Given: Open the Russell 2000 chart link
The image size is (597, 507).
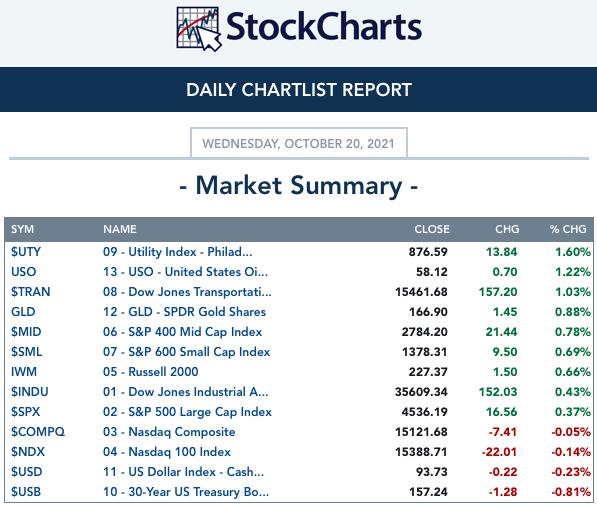Looking at the screenshot, I should click(150, 371).
